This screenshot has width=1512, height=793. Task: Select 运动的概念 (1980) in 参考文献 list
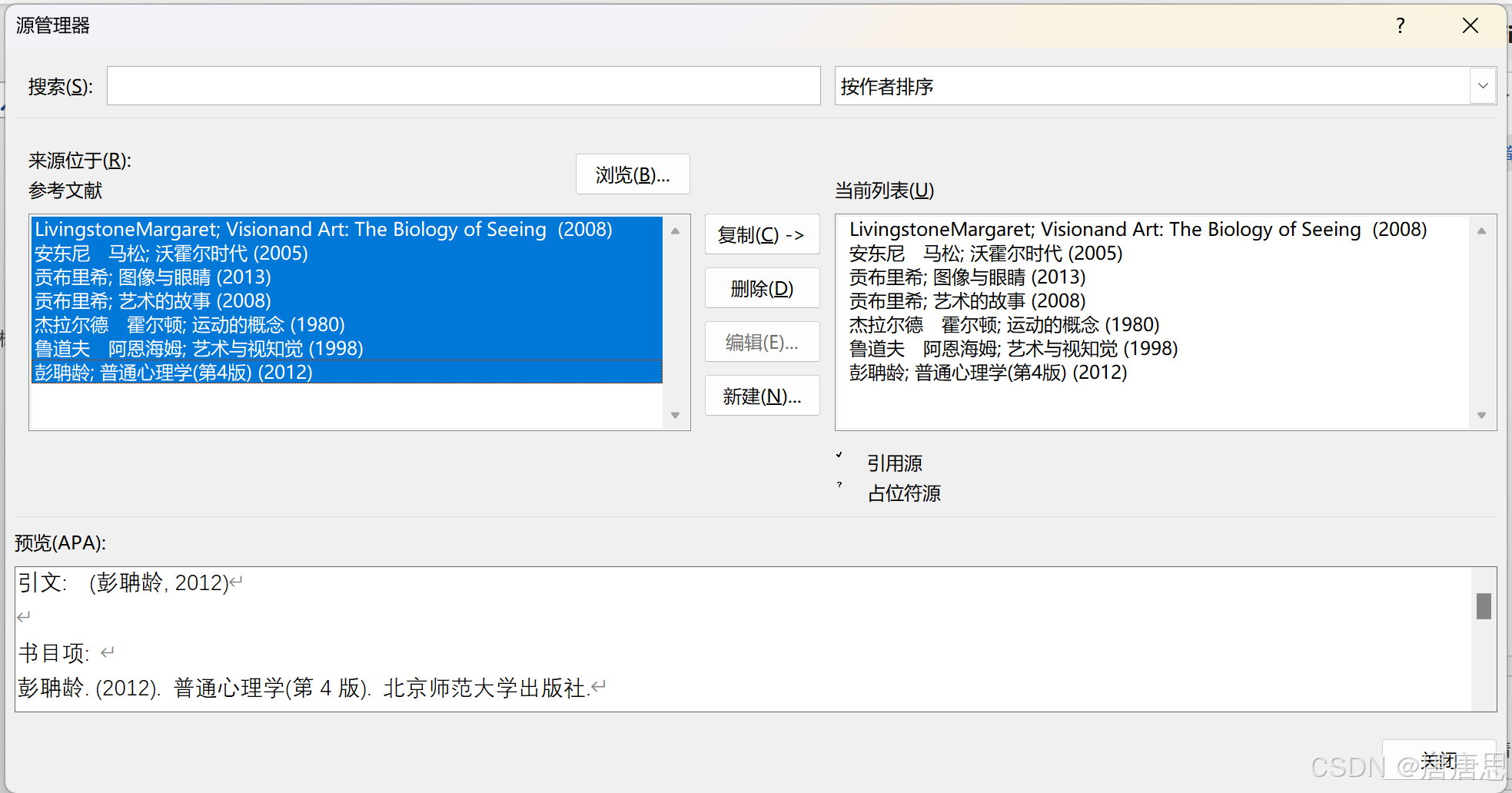pos(347,324)
